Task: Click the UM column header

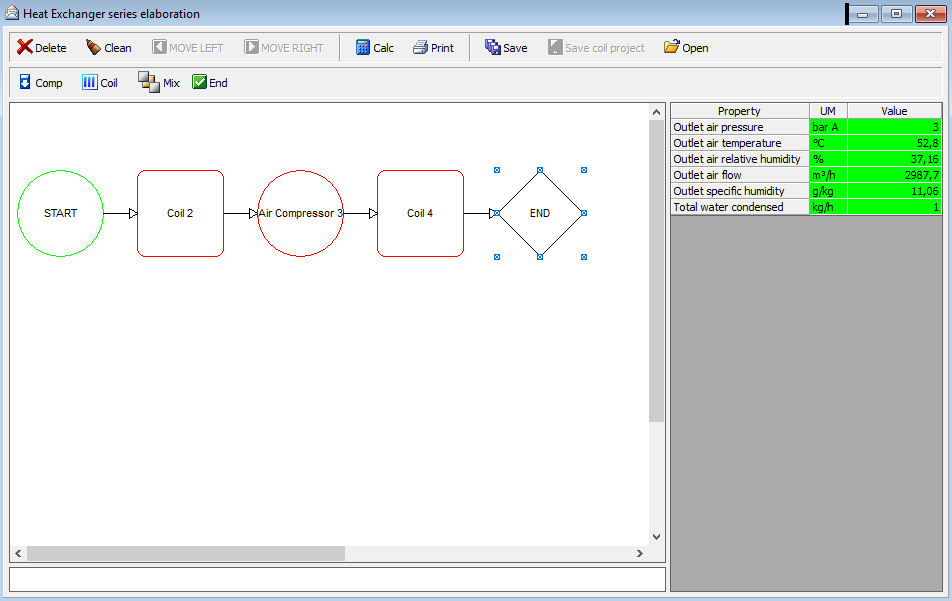Action: (x=828, y=110)
